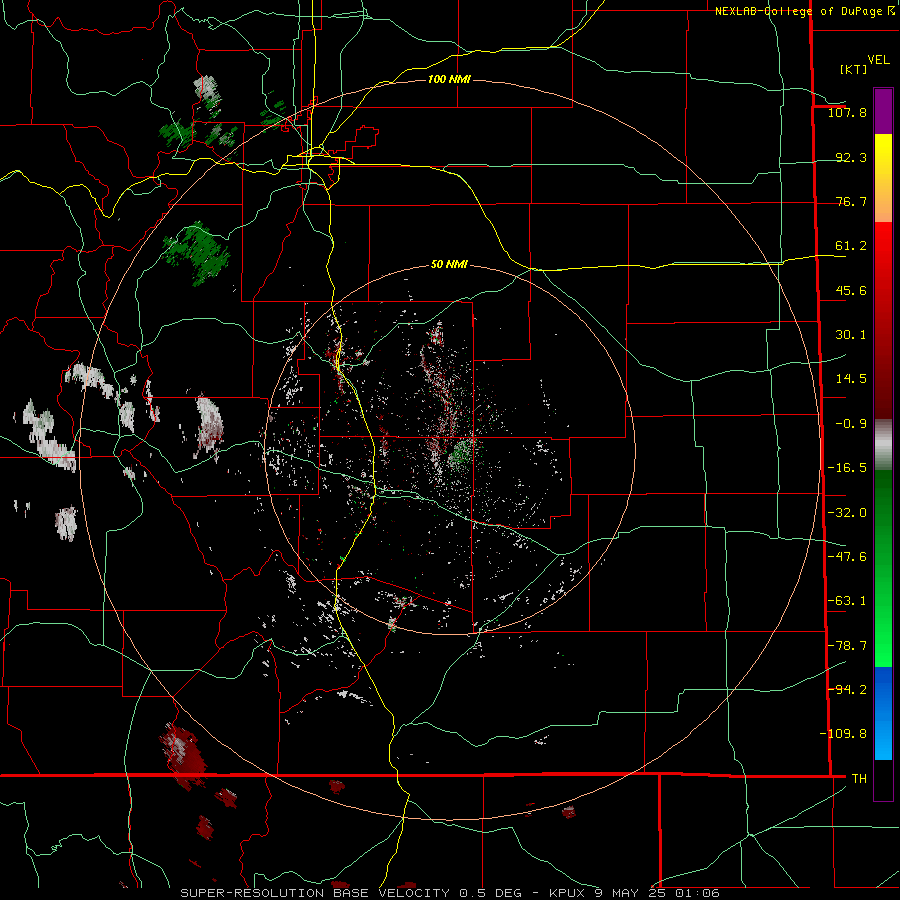Click the TH legend label
This screenshot has height=900, width=900.
(x=859, y=778)
